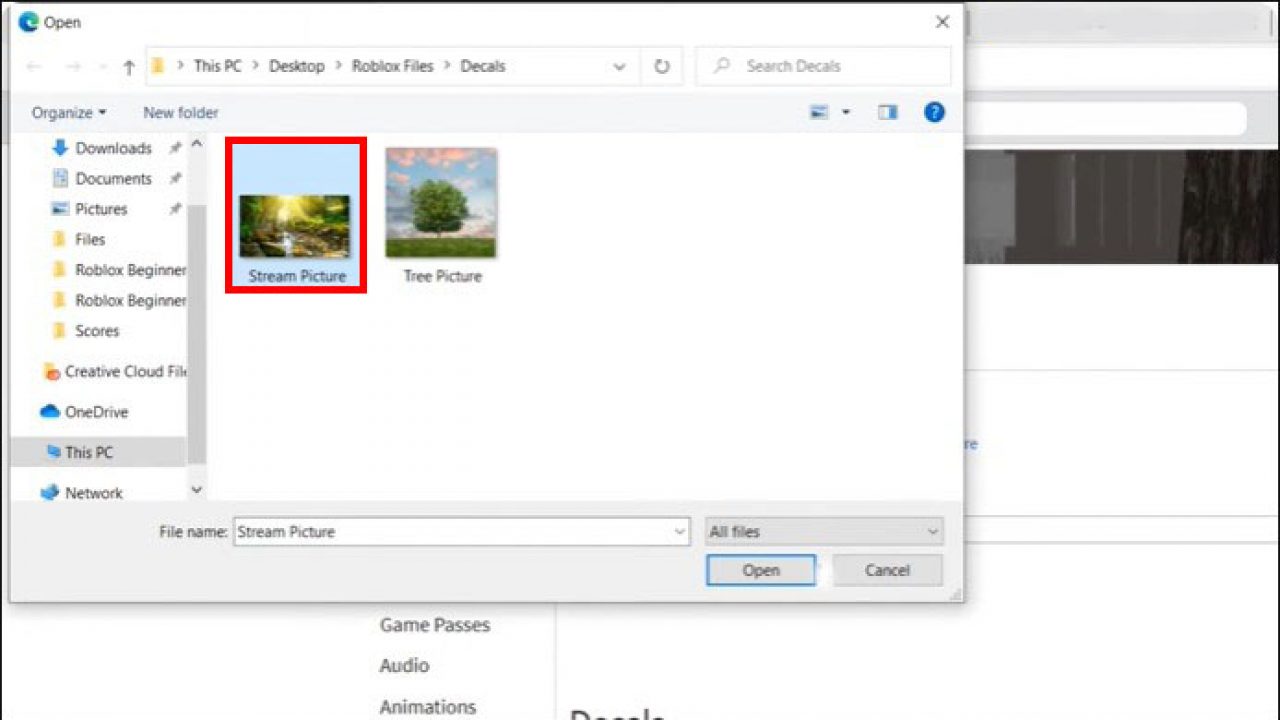Select the Tree Picture thumbnail

coord(440,203)
